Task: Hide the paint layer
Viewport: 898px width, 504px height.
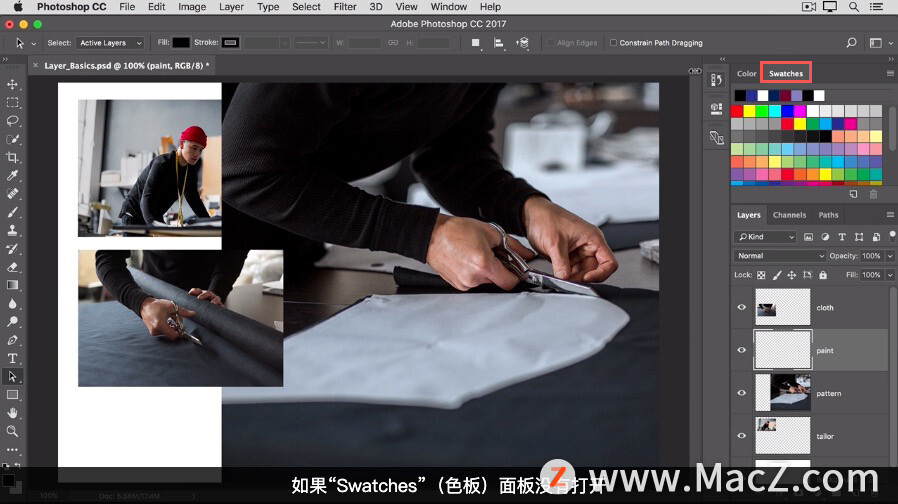Action: click(x=742, y=350)
